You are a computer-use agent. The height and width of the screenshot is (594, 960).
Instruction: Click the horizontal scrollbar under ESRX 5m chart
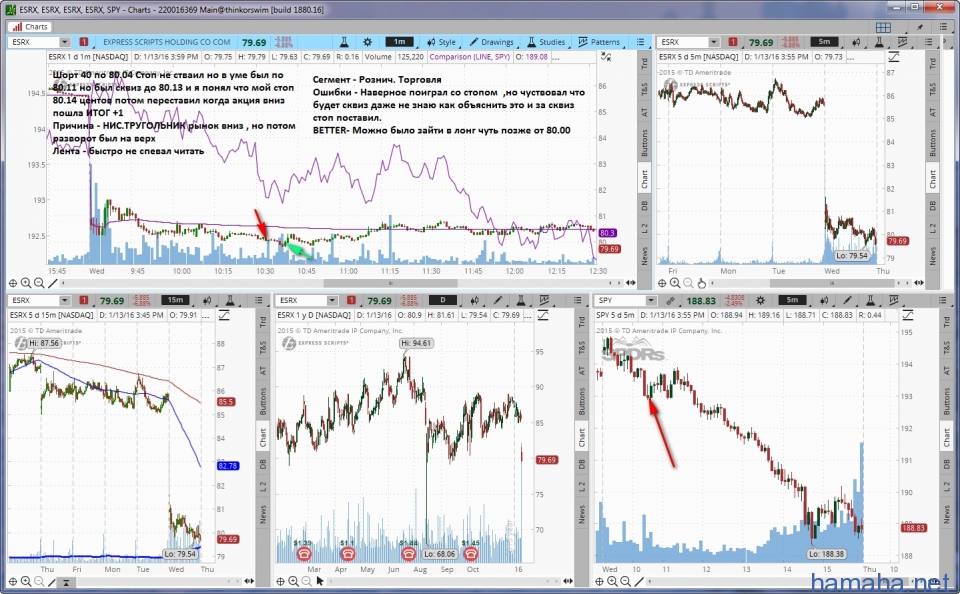pyautogui.click(x=831, y=283)
